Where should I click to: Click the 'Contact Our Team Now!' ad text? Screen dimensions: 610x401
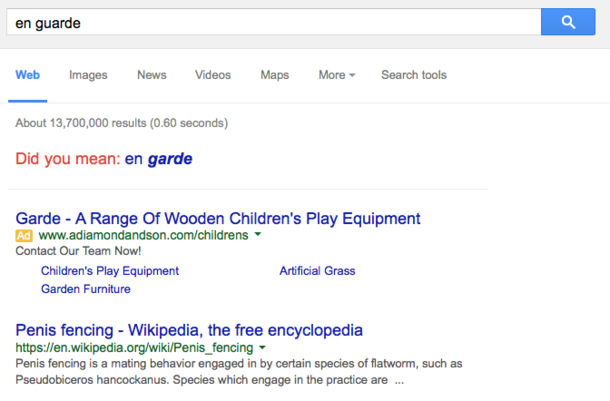pyautogui.click(x=78, y=251)
